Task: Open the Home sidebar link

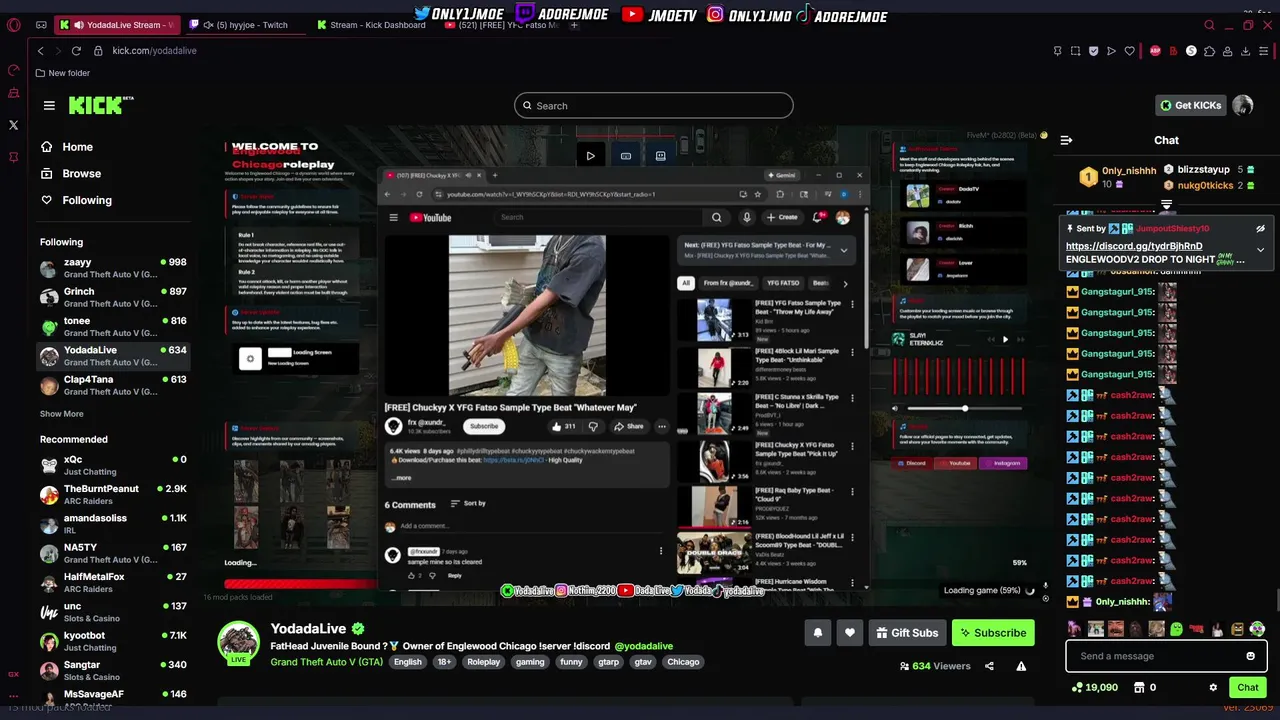Action: point(68,147)
